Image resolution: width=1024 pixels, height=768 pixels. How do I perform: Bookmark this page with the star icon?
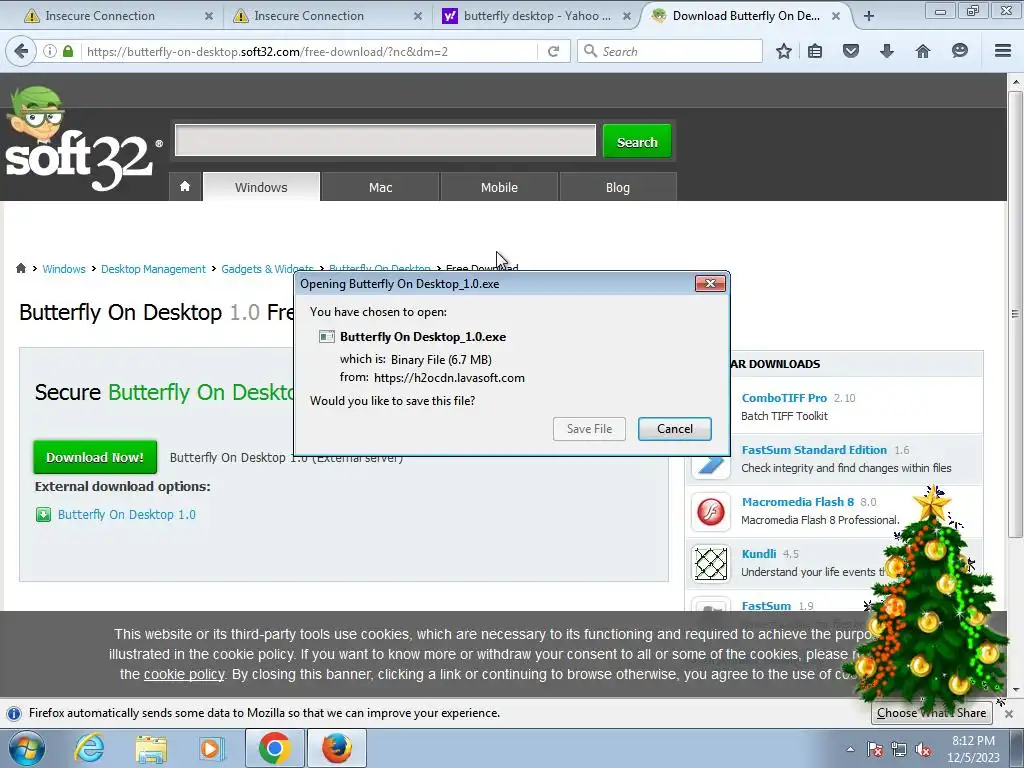784,51
